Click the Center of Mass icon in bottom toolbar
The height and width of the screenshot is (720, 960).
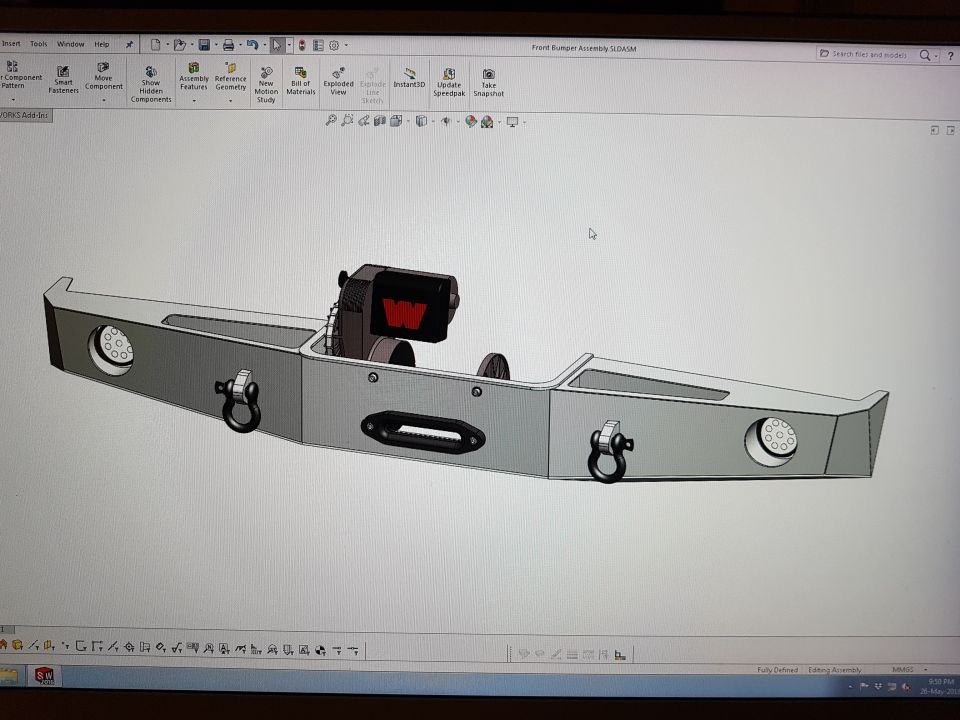[x=320, y=650]
